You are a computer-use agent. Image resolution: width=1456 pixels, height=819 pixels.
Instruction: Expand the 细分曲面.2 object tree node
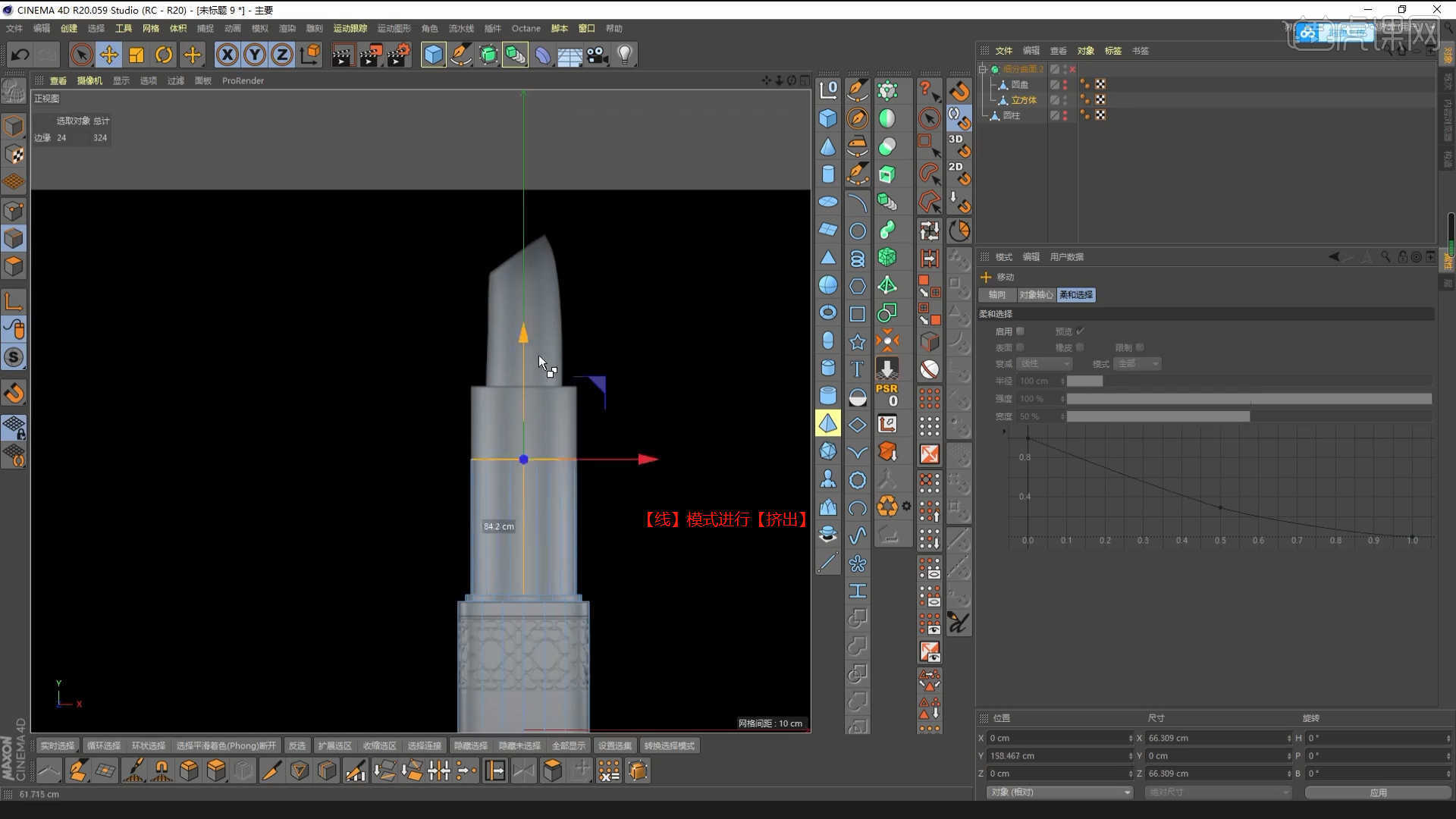[x=983, y=69]
